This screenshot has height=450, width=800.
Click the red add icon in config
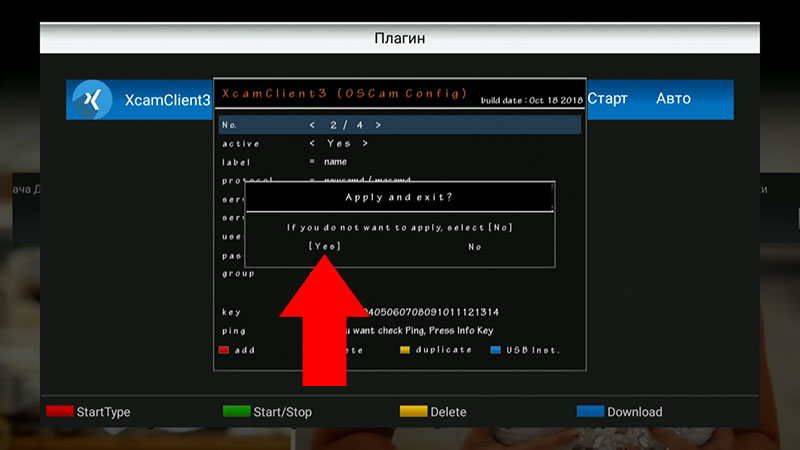click(225, 350)
